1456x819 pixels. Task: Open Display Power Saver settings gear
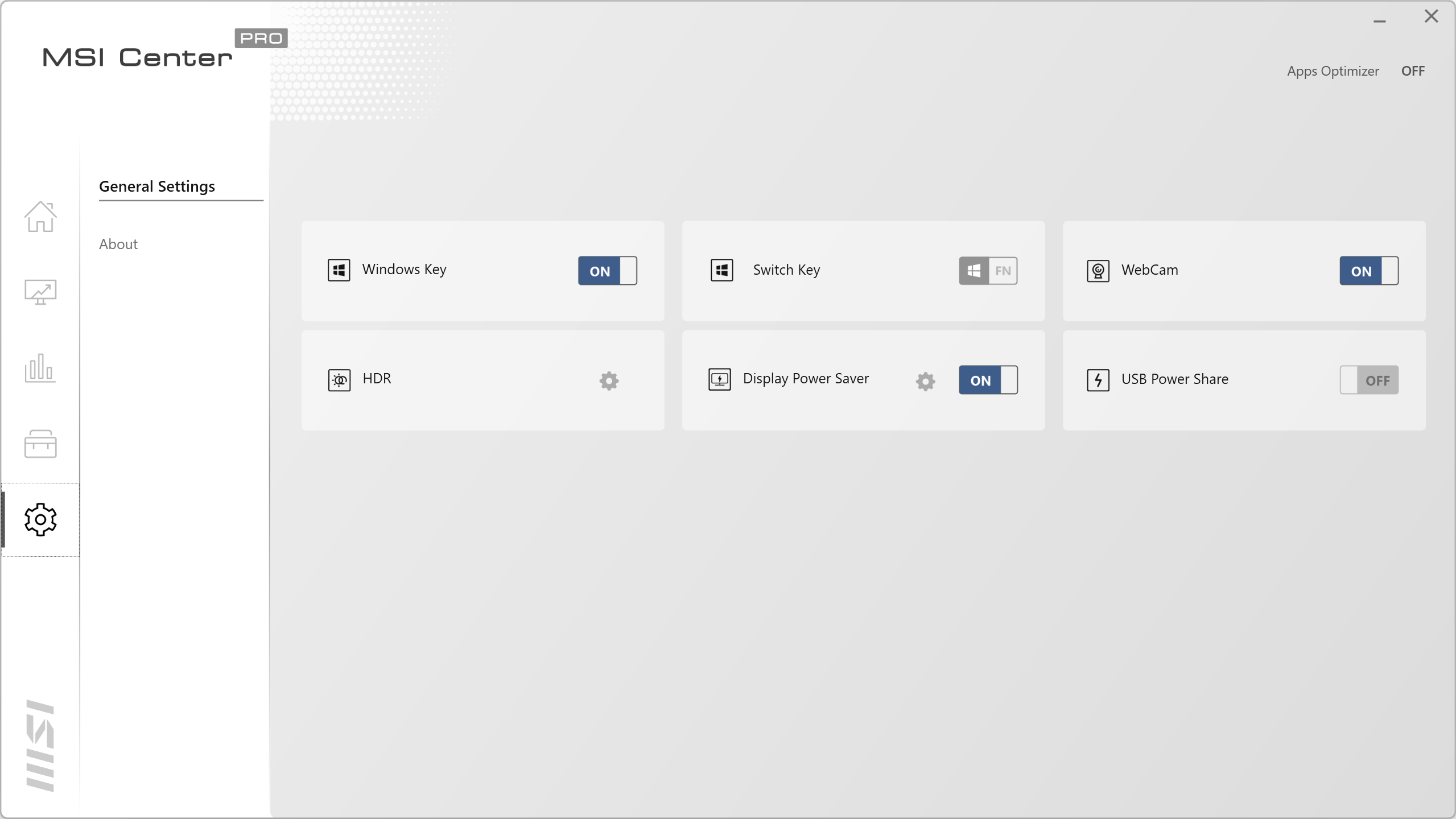coord(925,381)
